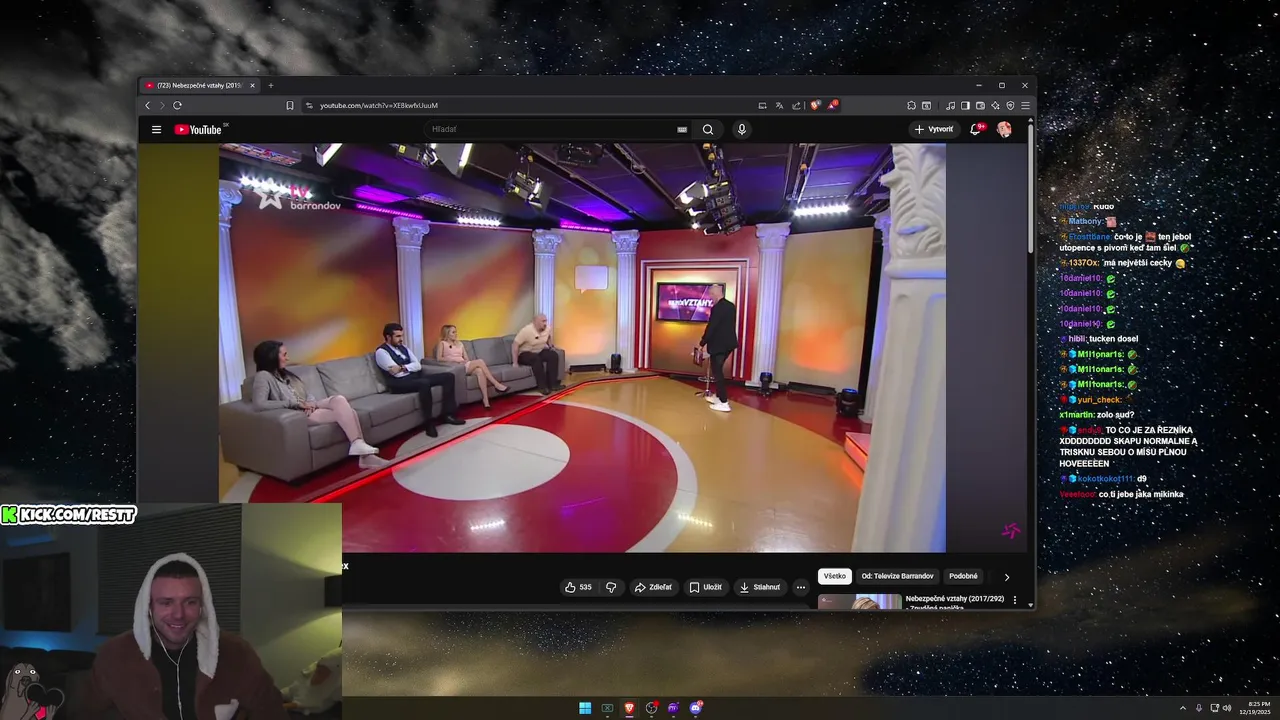Click the KICK.COM/RESTT overlay label
Screen dimensions: 1280x720
pos(69,514)
